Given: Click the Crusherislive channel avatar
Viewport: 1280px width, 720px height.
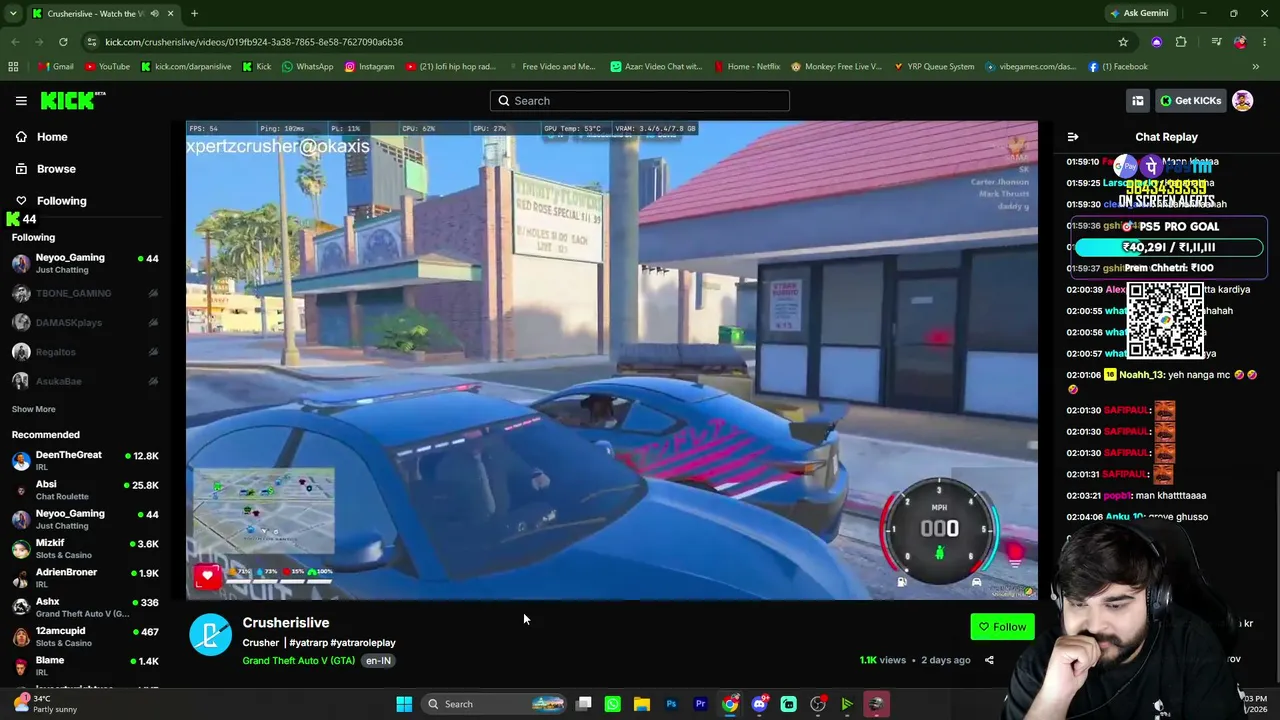Looking at the screenshot, I should (210, 635).
